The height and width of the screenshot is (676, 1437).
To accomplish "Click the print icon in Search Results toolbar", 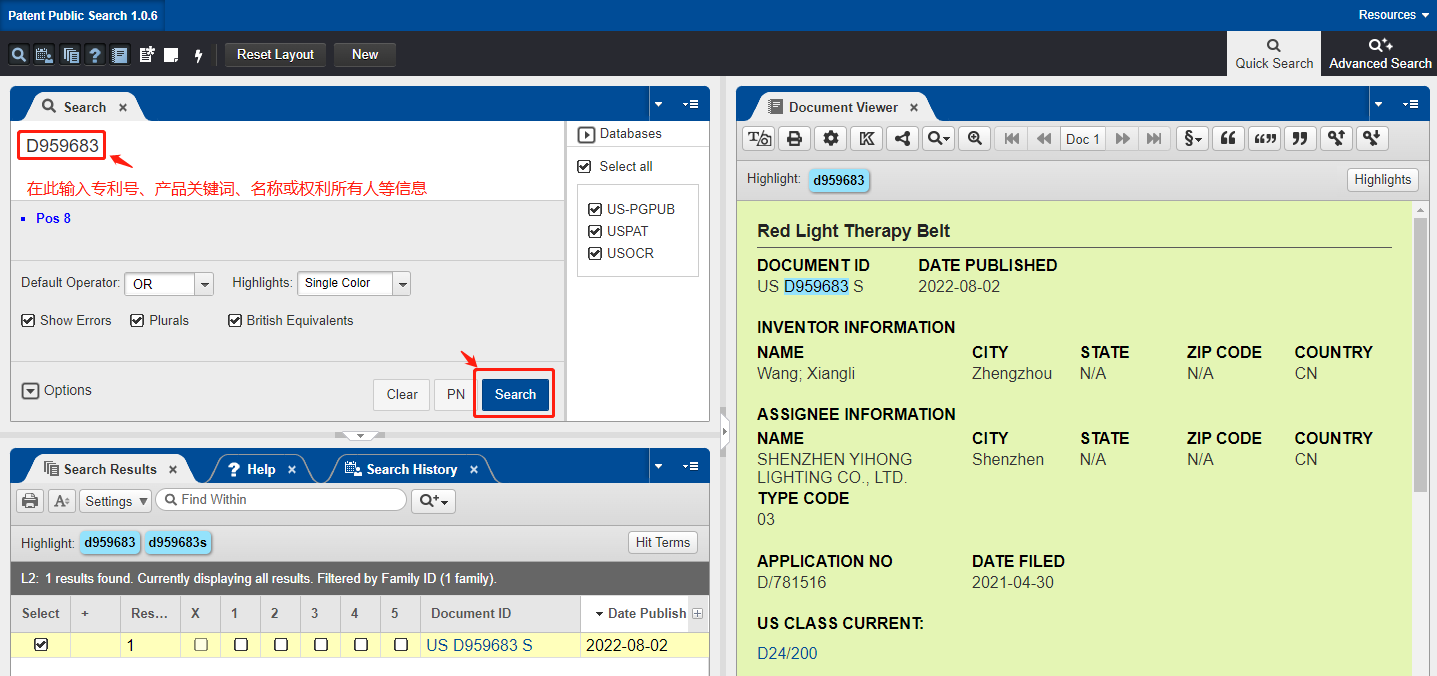I will [x=30, y=501].
